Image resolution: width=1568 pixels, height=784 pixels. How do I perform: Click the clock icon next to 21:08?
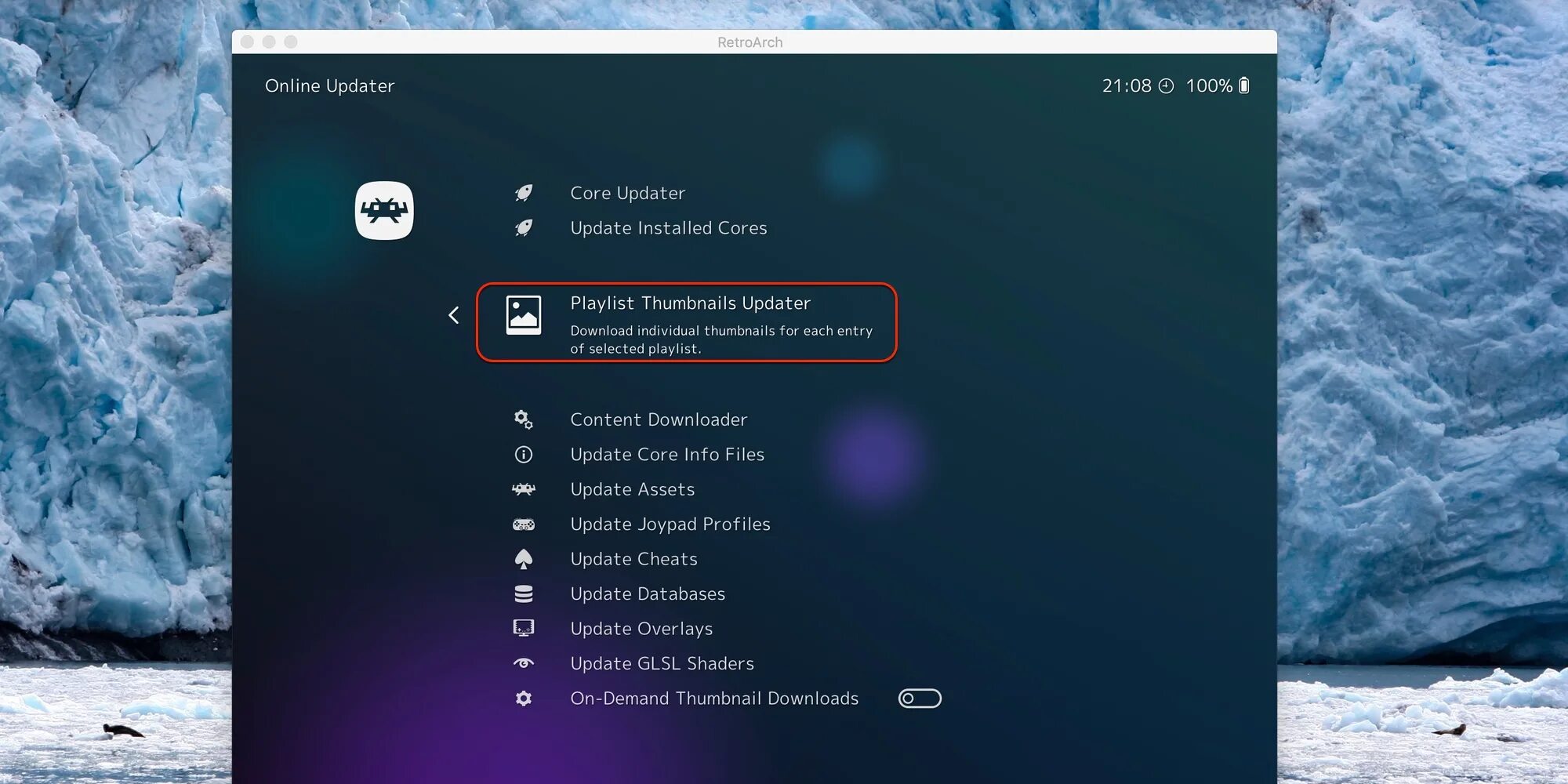click(1167, 86)
